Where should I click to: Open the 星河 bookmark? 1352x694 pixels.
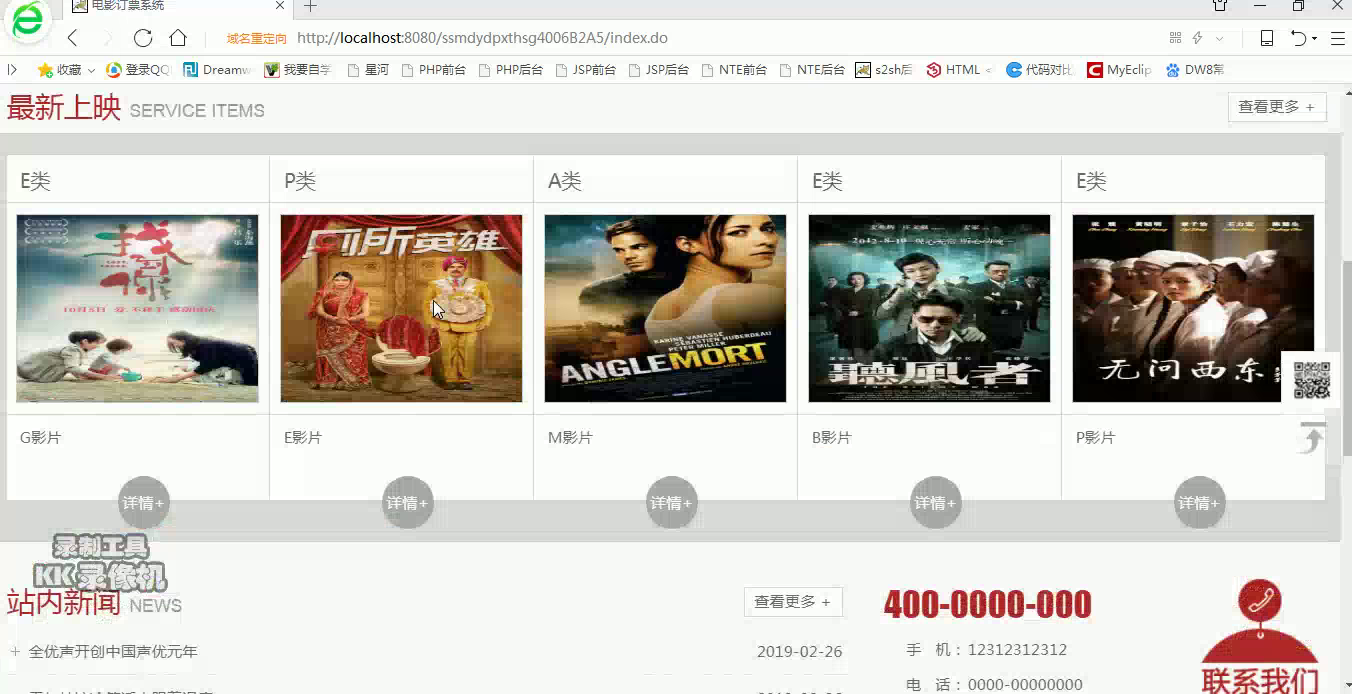click(367, 70)
